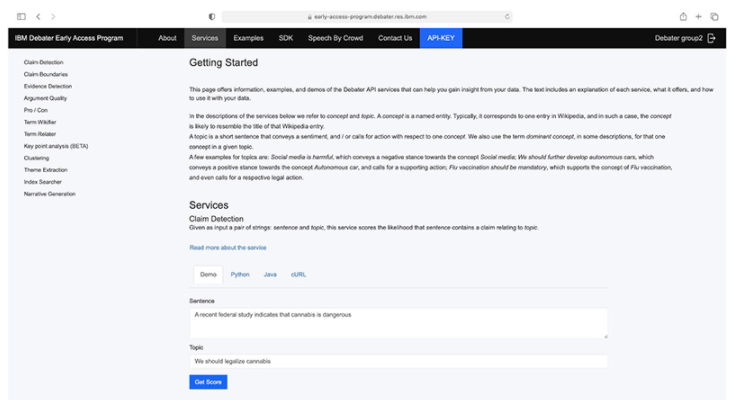Follow the Read more about the service link
This screenshot has width=733, height=400.
228,248
